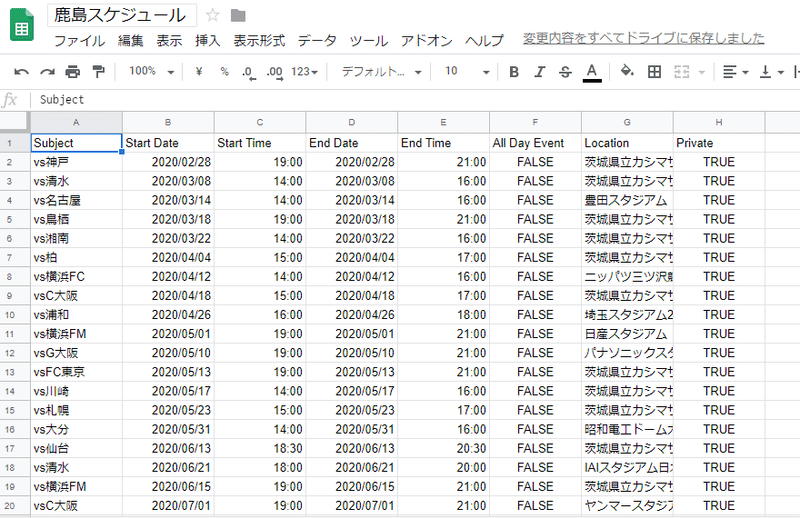Open the vertical align dropdown
800x518 pixels.
[771, 72]
